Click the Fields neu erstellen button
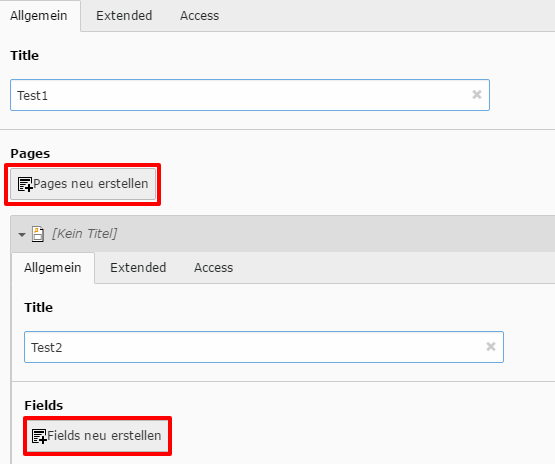The width and height of the screenshot is (555, 464). pos(97,436)
